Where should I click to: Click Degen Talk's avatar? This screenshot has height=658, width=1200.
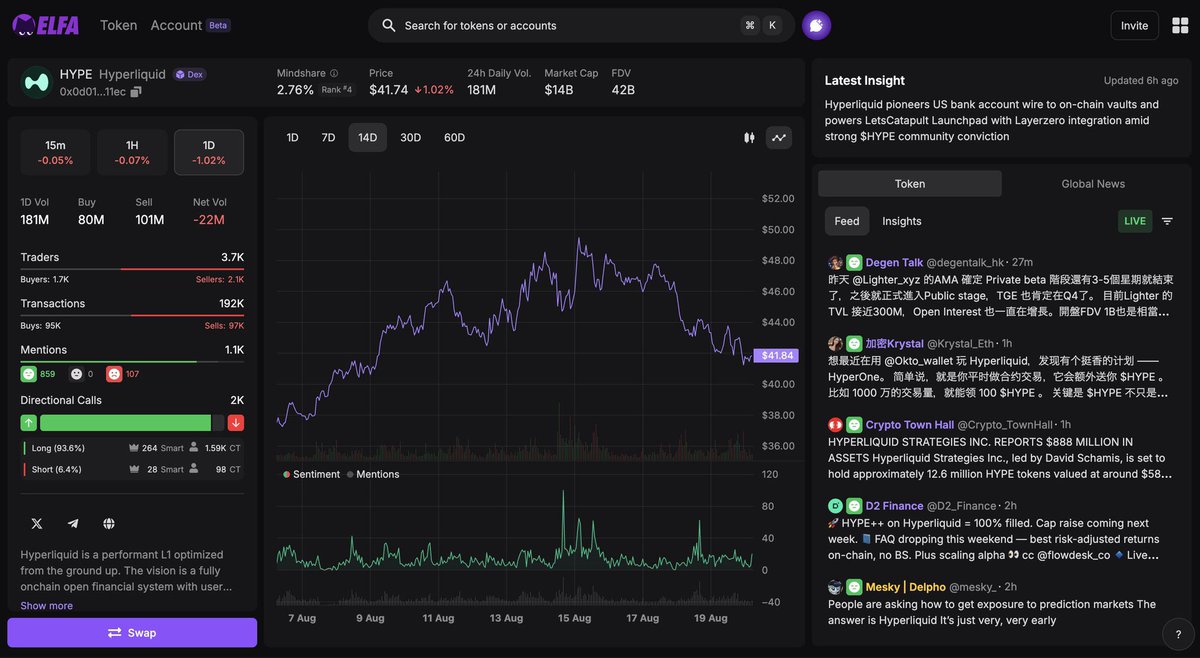point(835,262)
